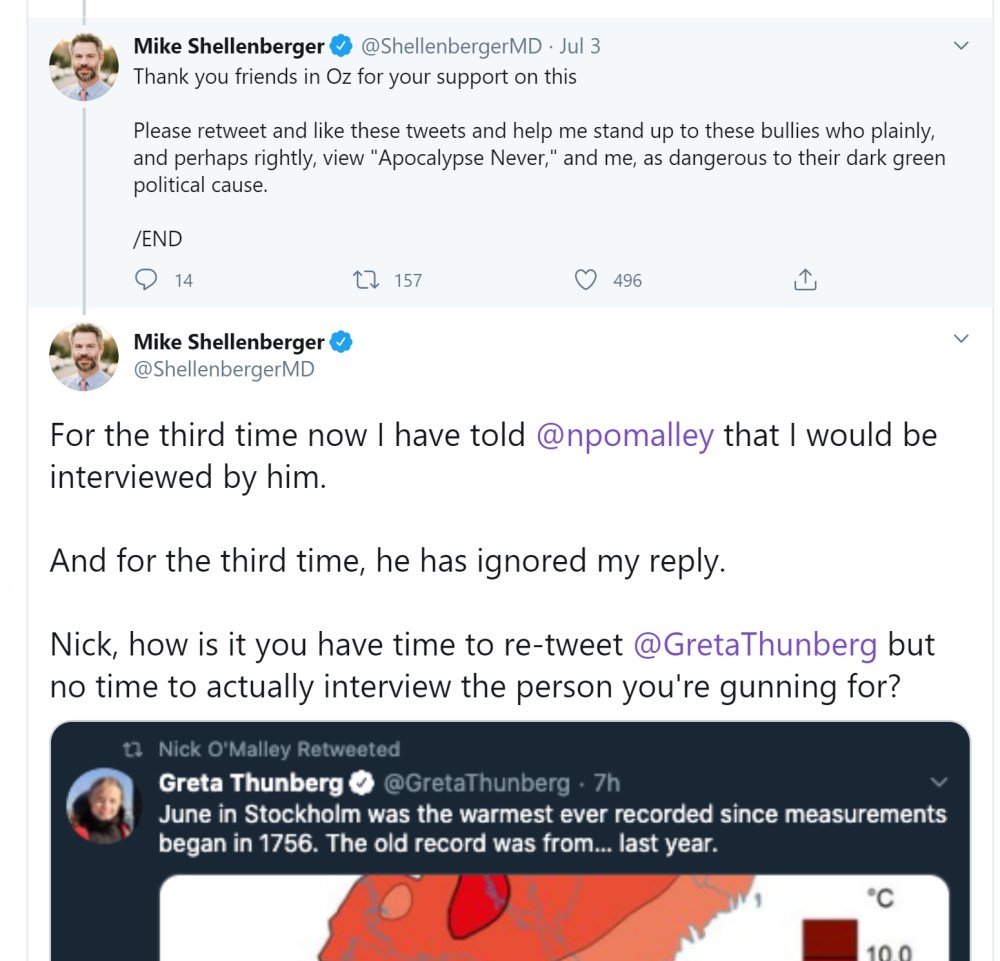
Task: Click the verified badge on the second Shellenberger tweet
Action: click(339, 341)
